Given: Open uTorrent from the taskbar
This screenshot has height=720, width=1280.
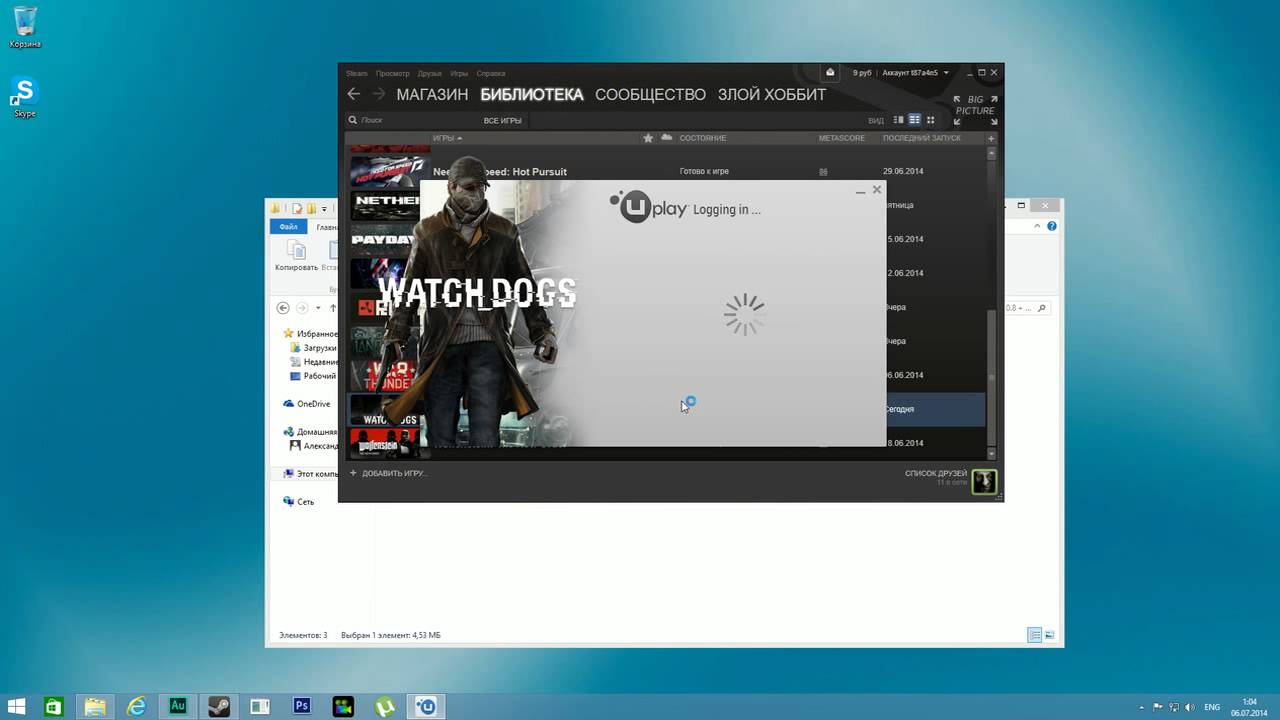Looking at the screenshot, I should [x=385, y=706].
